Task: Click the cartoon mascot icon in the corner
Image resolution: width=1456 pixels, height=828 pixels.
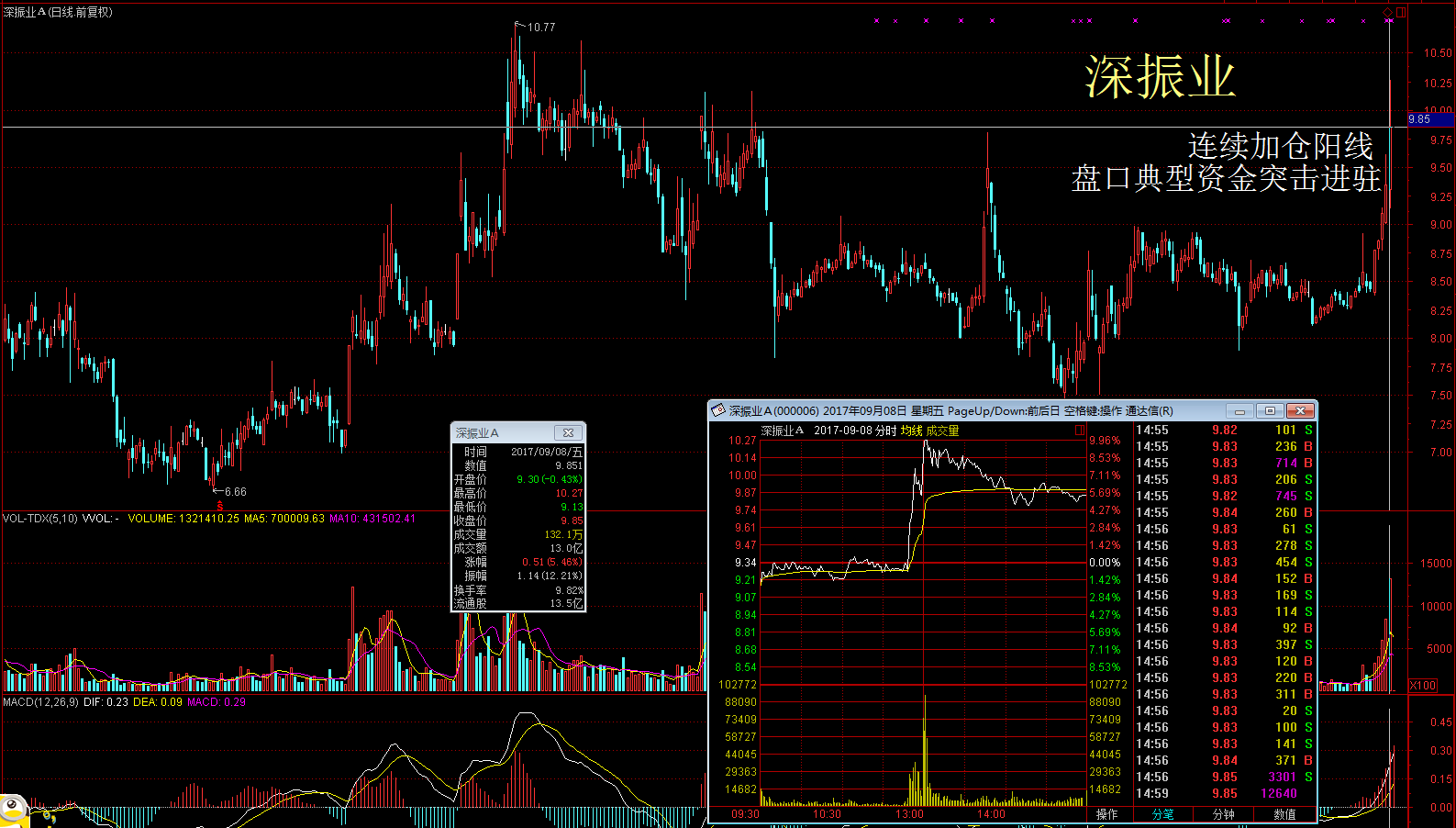Action: (x=13, y=811)
